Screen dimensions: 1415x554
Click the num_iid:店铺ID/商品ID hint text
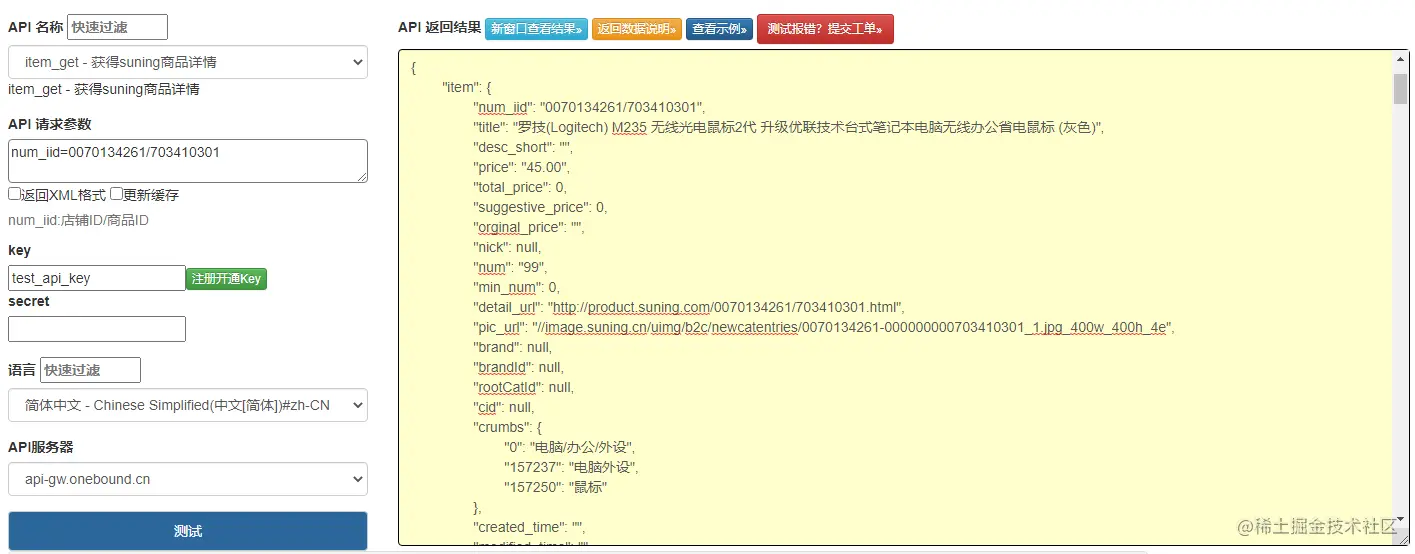pos(79,220)
